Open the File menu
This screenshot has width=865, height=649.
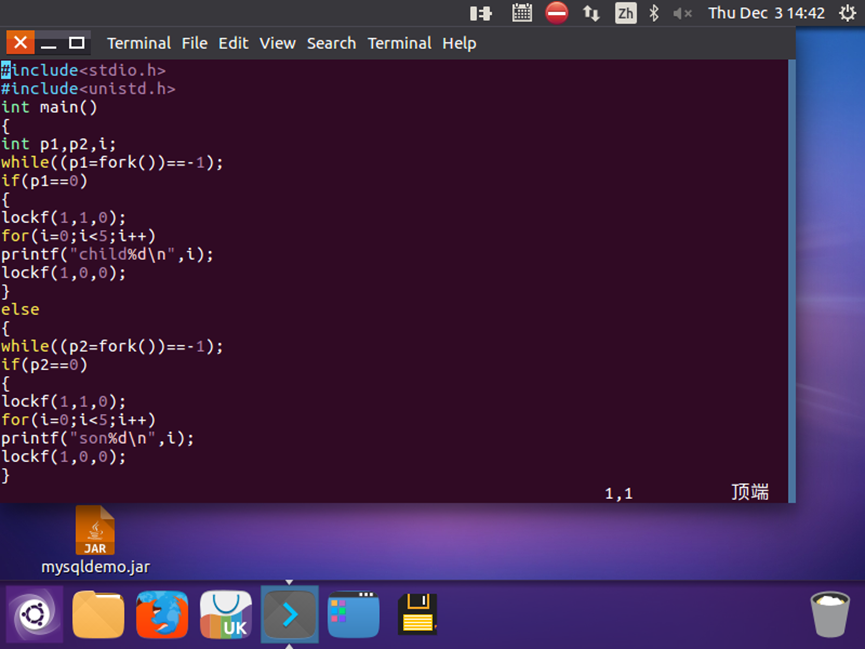[194, 43]
